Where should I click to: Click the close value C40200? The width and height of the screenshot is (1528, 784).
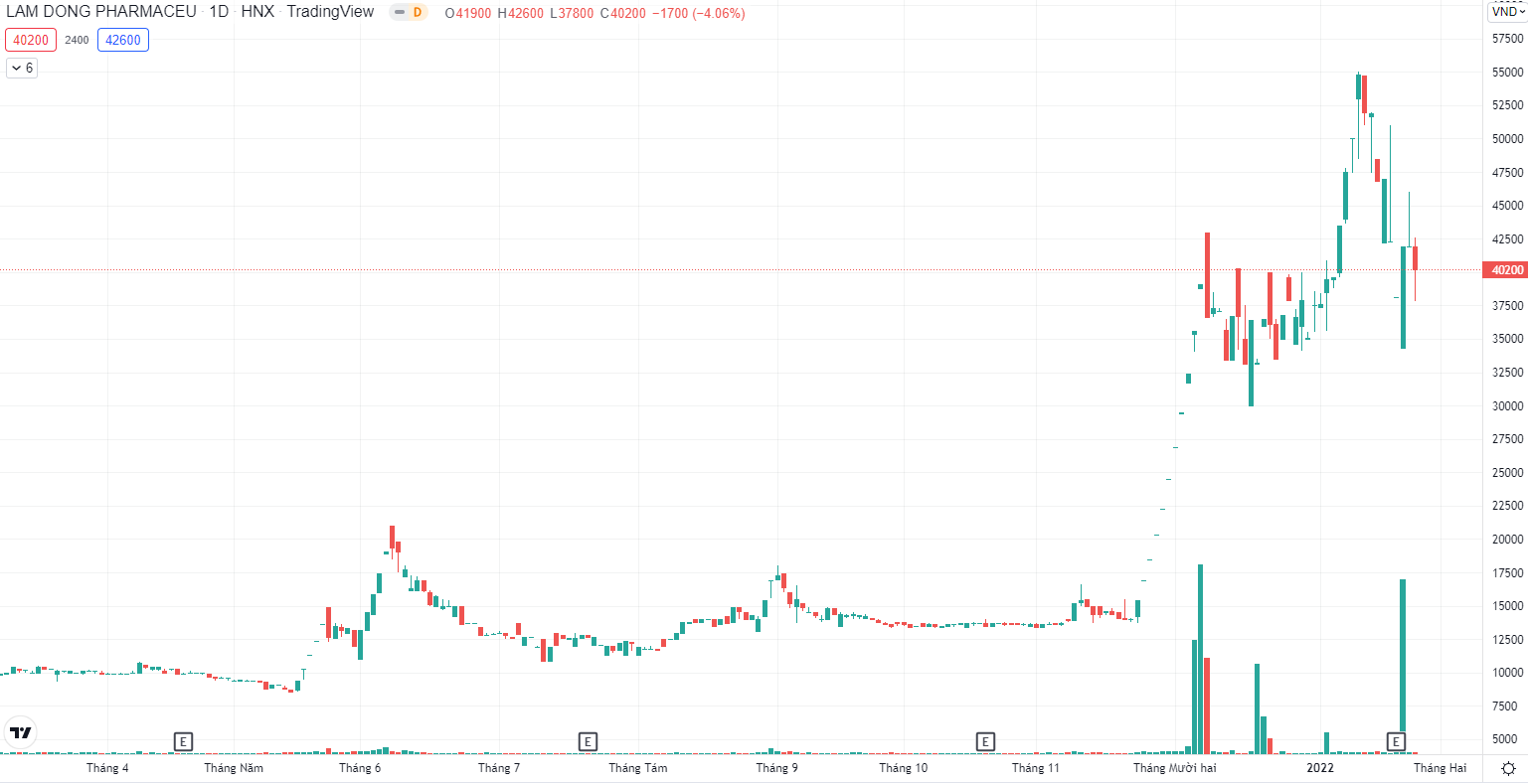(x=623, y=13)
